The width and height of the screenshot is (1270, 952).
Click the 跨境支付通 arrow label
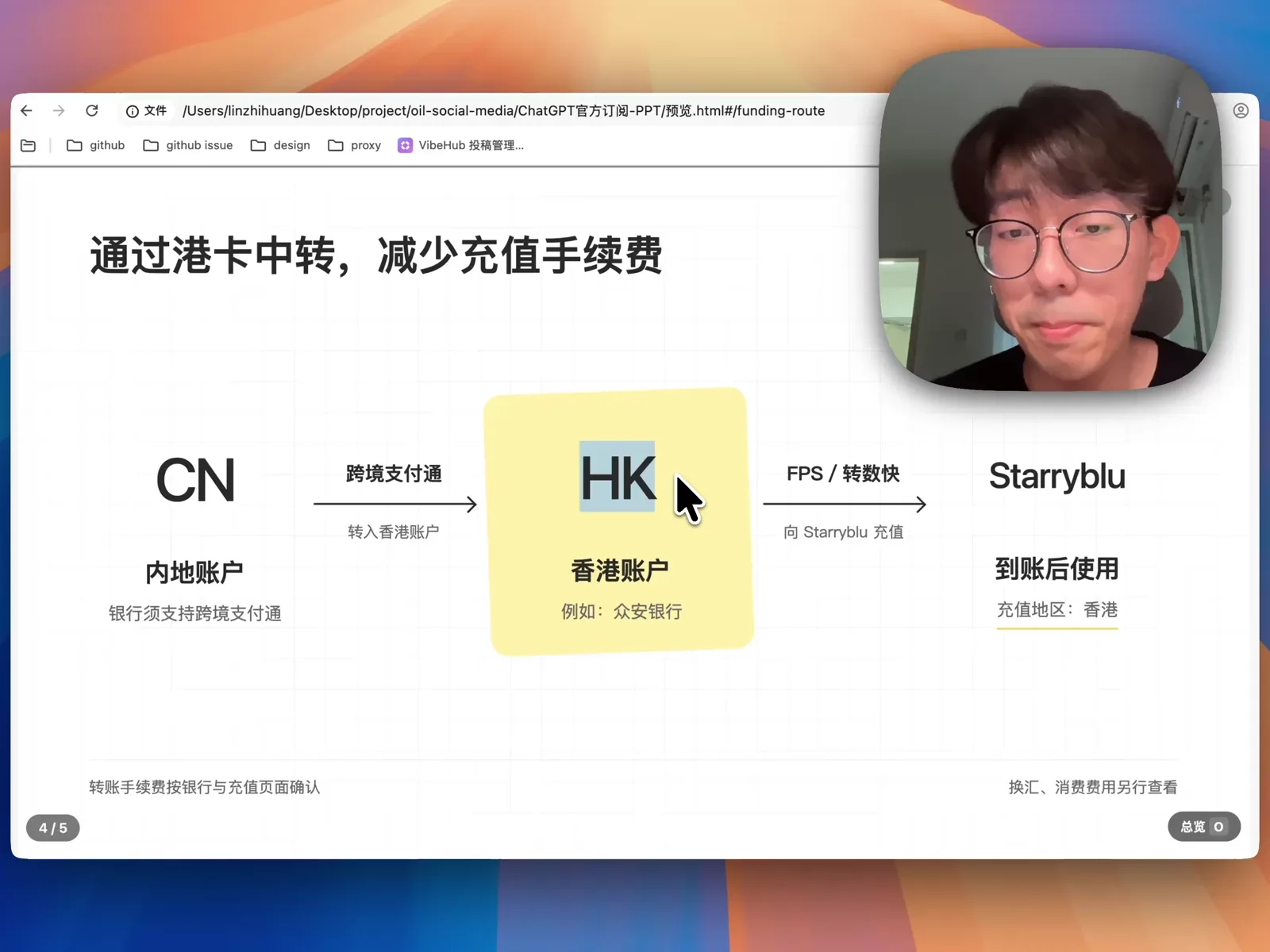point(394,474)
